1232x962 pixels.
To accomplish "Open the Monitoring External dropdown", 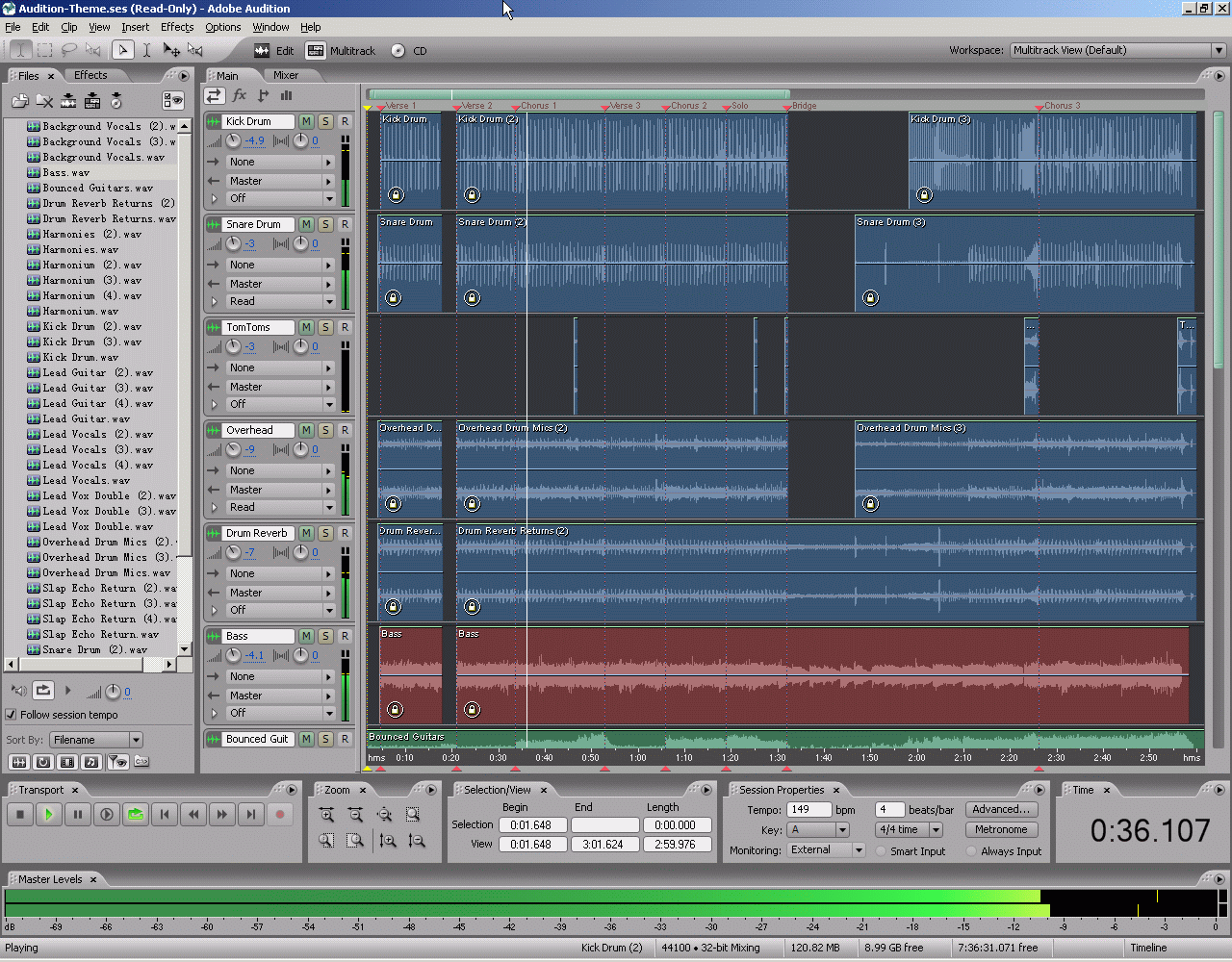I will tap(826, 850).
